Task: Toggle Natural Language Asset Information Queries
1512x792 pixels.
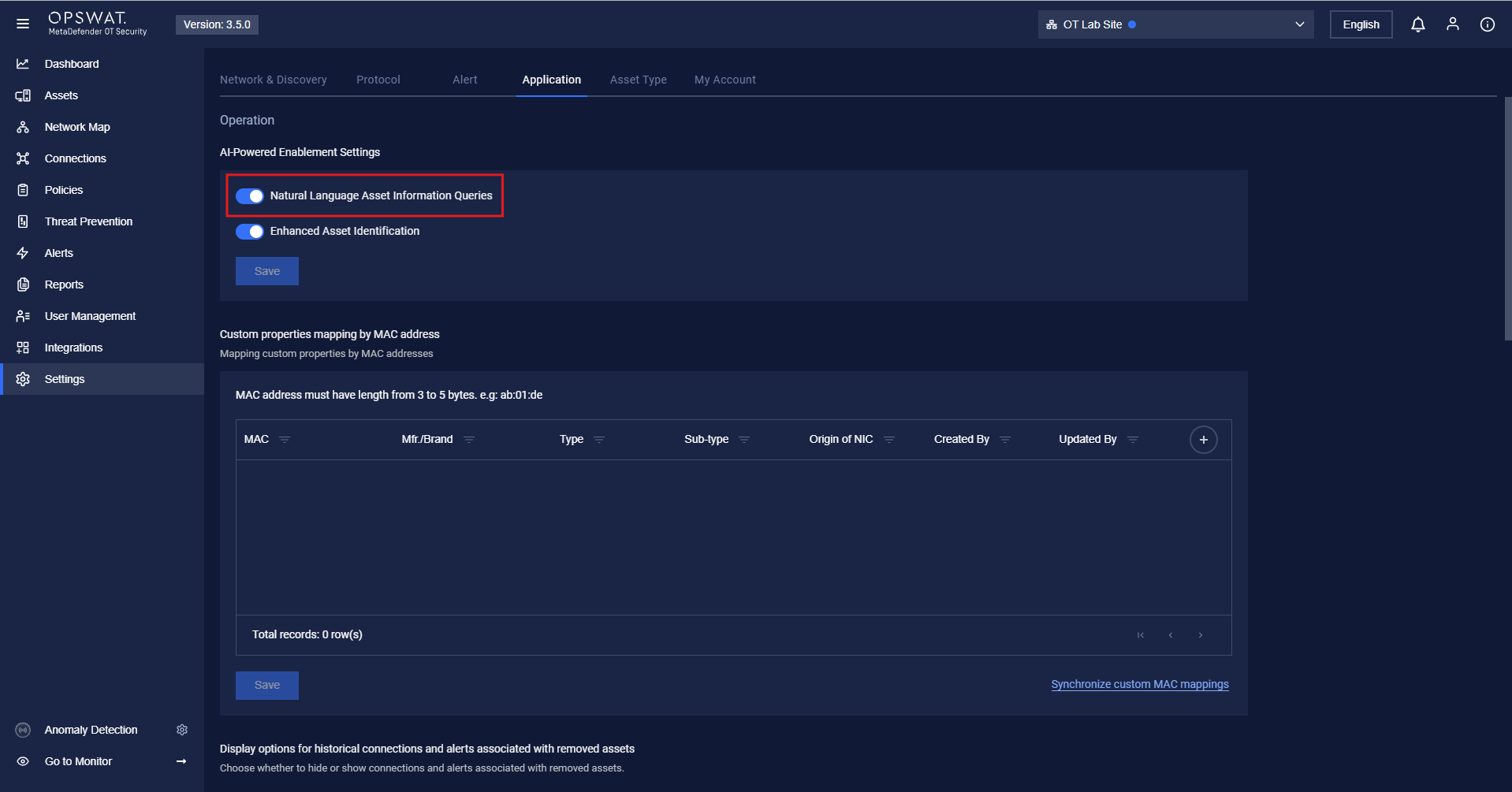Action: tap(250, 196)
